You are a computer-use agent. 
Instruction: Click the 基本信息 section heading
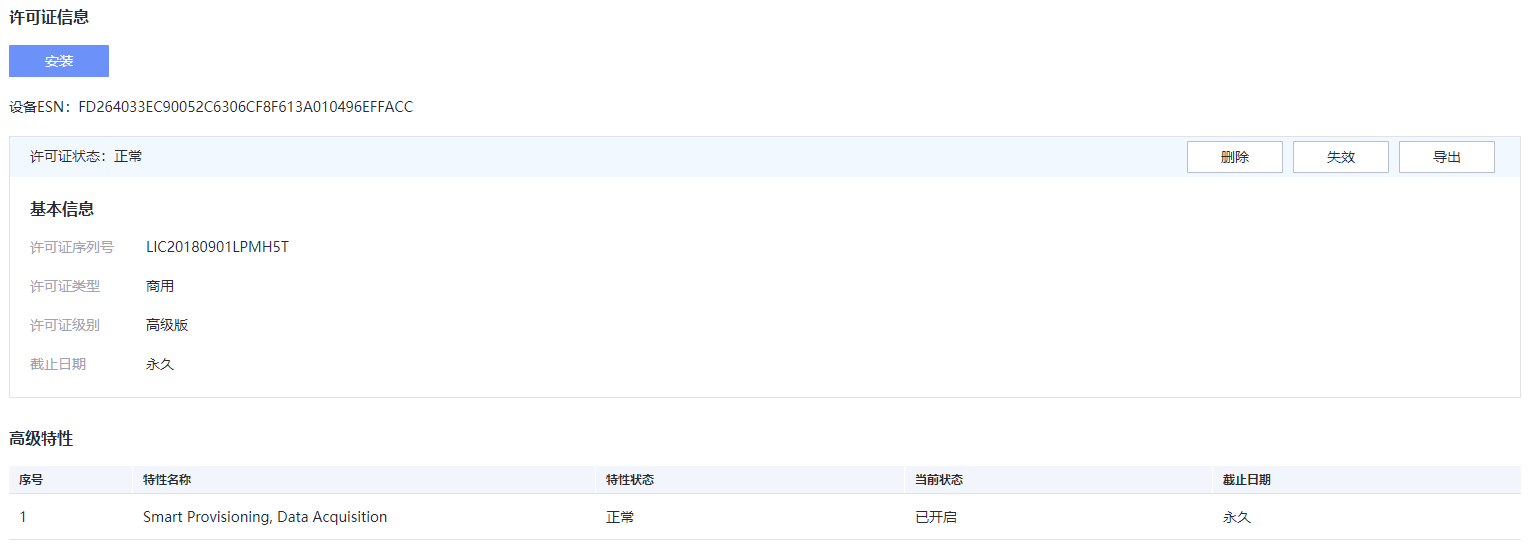pos(62,209)
